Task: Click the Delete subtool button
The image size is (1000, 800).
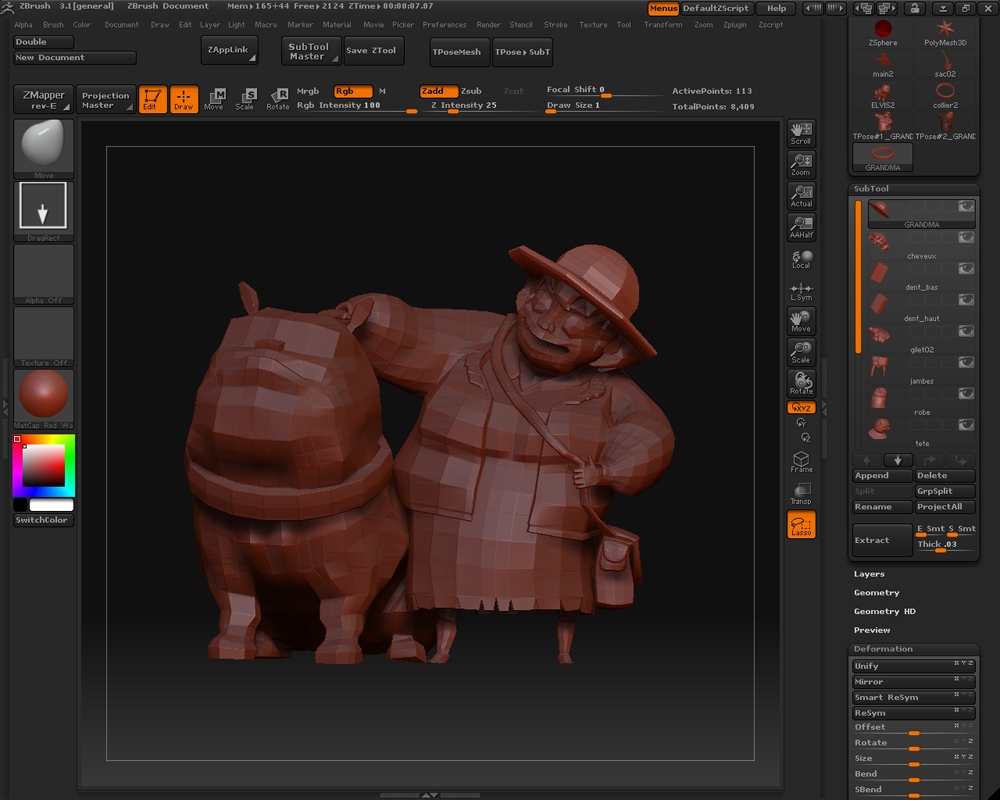Action: pos(945,476)
